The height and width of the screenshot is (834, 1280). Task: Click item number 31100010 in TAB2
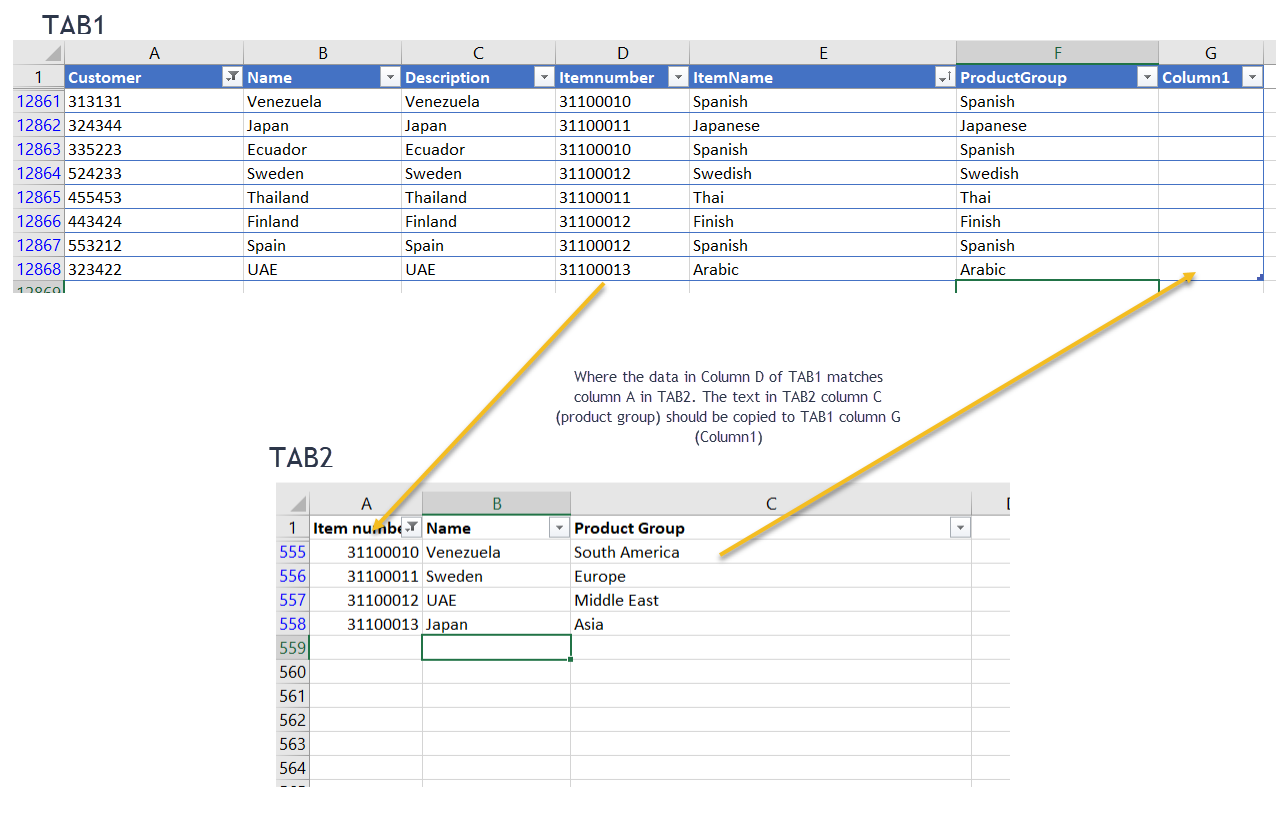coord(366,552)
